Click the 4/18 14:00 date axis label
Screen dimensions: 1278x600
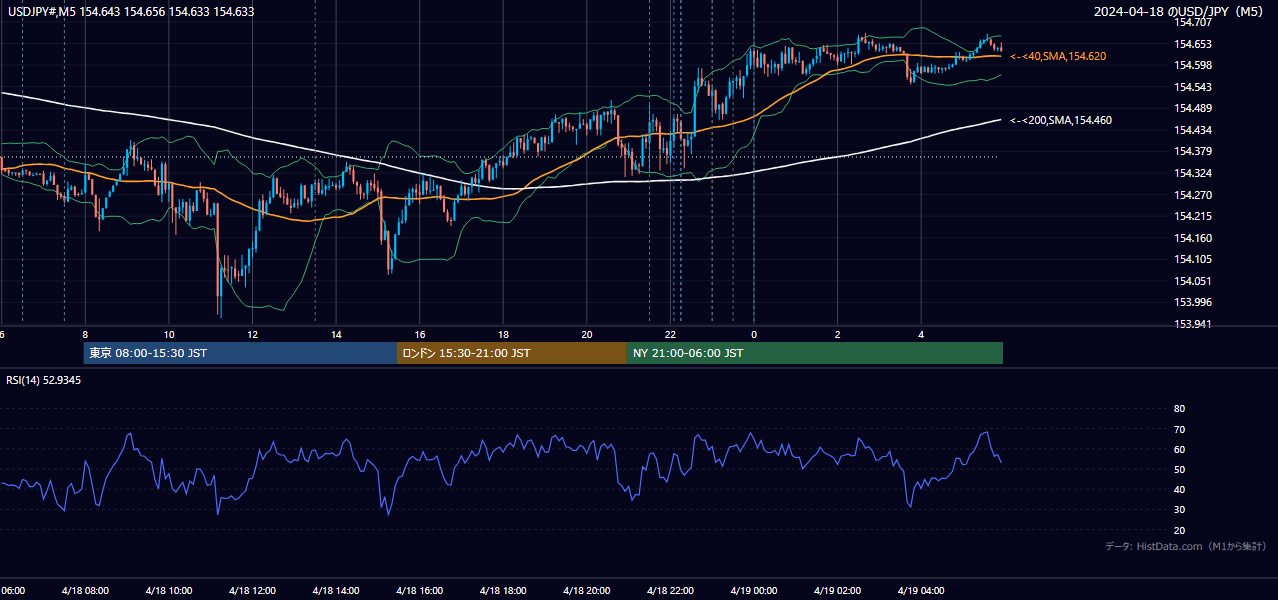[336, 591]
